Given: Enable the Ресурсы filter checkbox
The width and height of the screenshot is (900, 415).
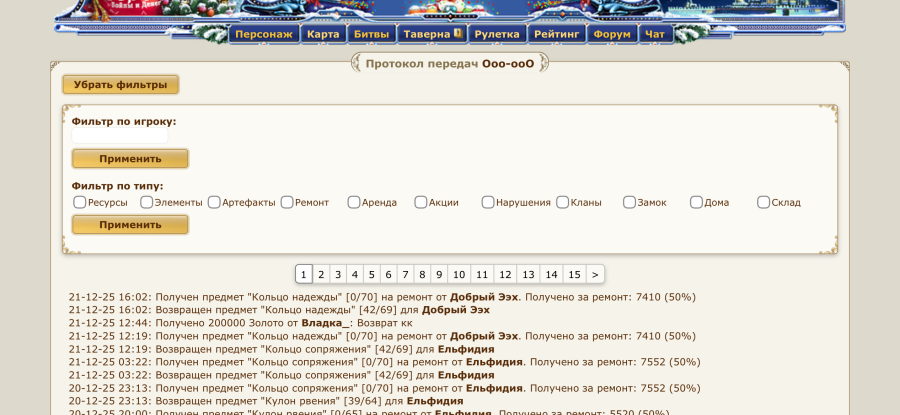Looking at the screenshot, I should click(80, 202).
